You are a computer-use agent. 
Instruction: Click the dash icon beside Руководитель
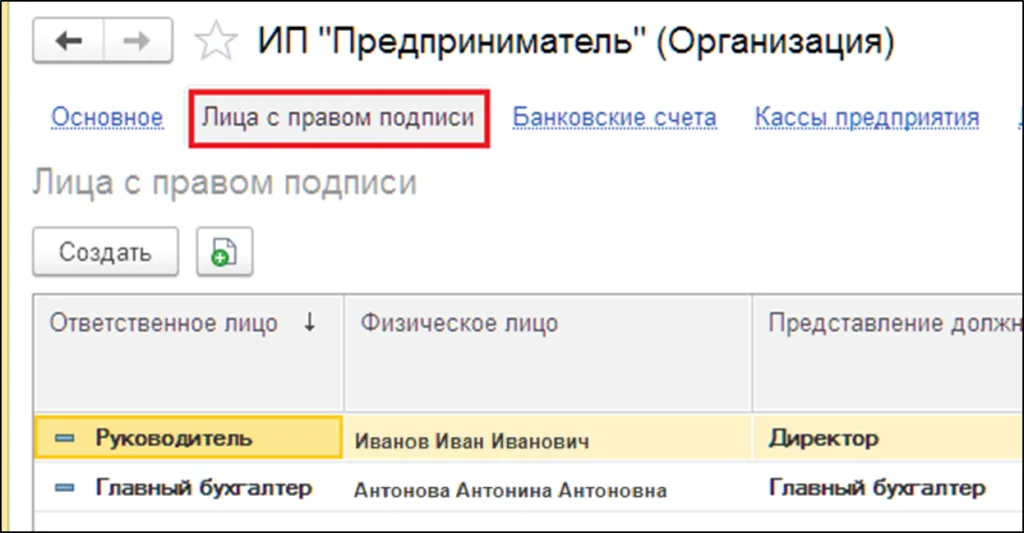click(x=64, y=439)
